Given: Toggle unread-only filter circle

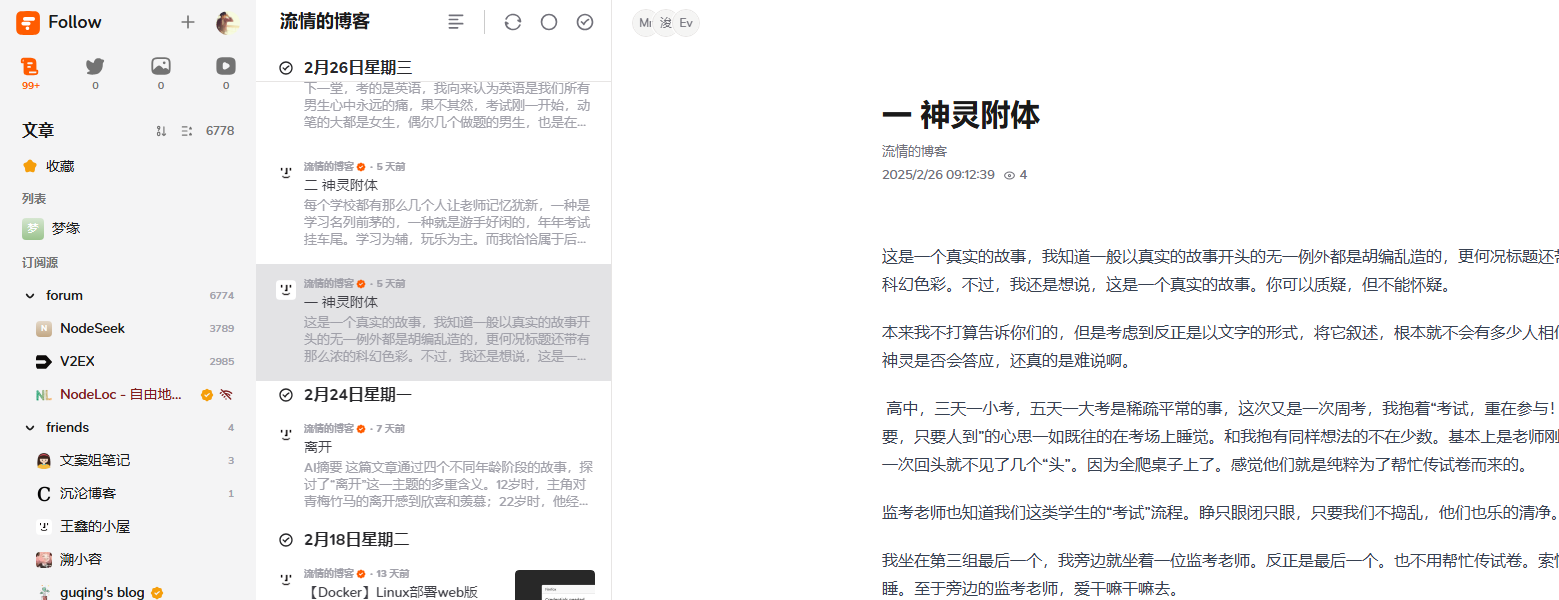Looking at the screenshot, I should point(549,22).
